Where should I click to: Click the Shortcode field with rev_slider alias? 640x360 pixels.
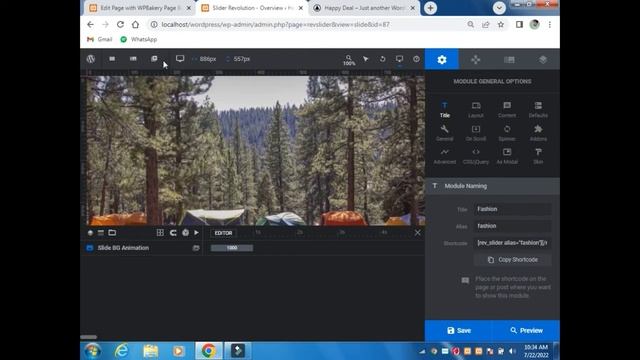tap(513, 243)
